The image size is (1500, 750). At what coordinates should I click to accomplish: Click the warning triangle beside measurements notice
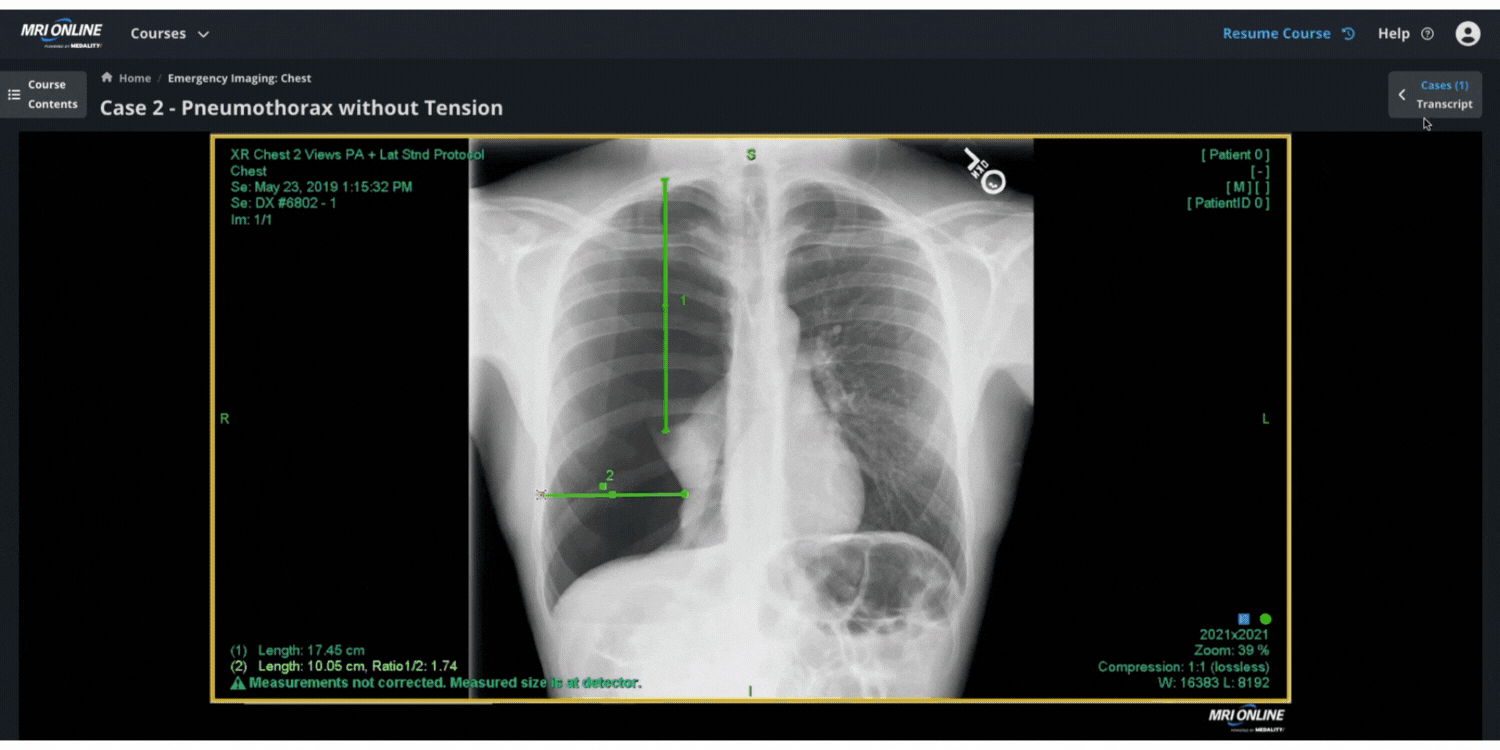238,683
